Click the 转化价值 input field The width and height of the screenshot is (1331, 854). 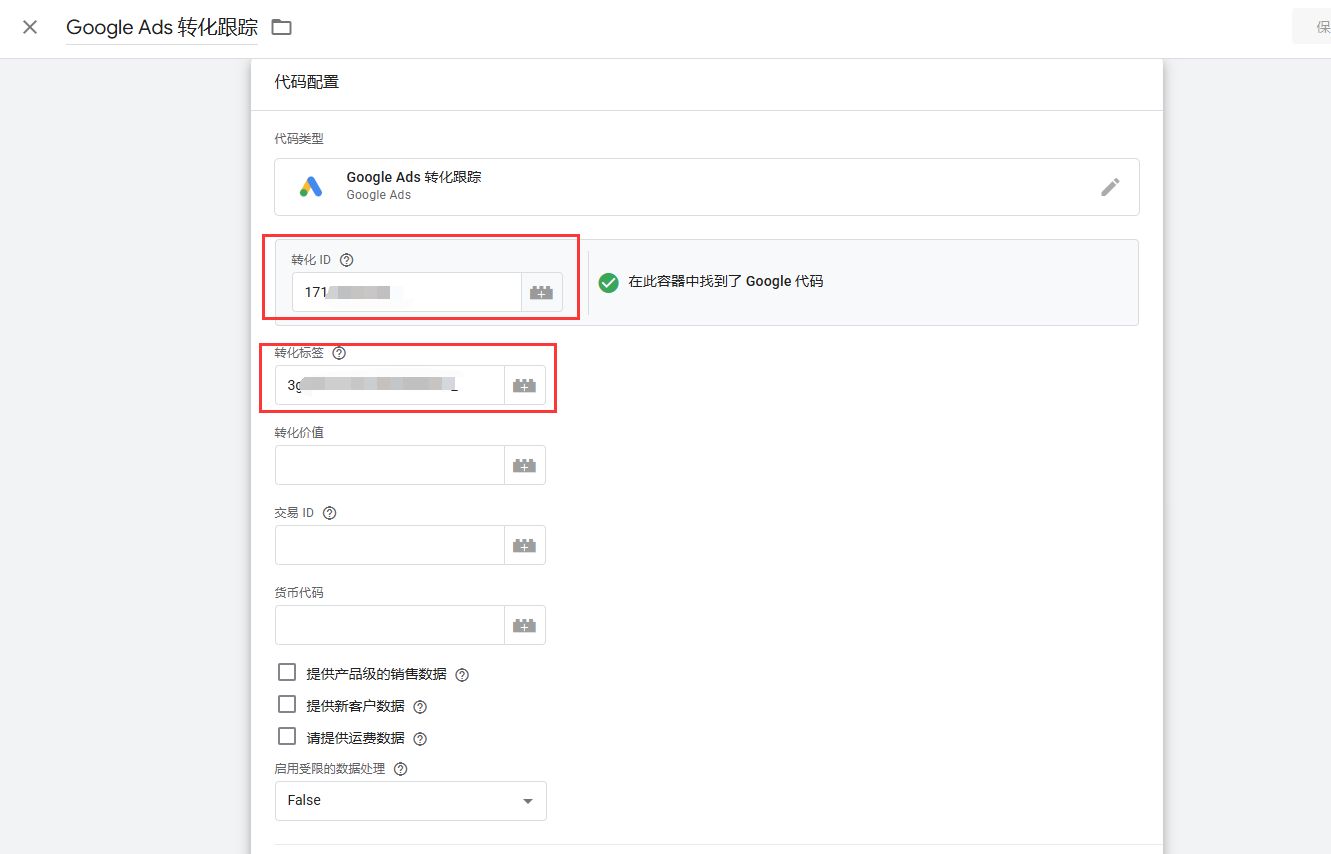[x=390, y=465]
